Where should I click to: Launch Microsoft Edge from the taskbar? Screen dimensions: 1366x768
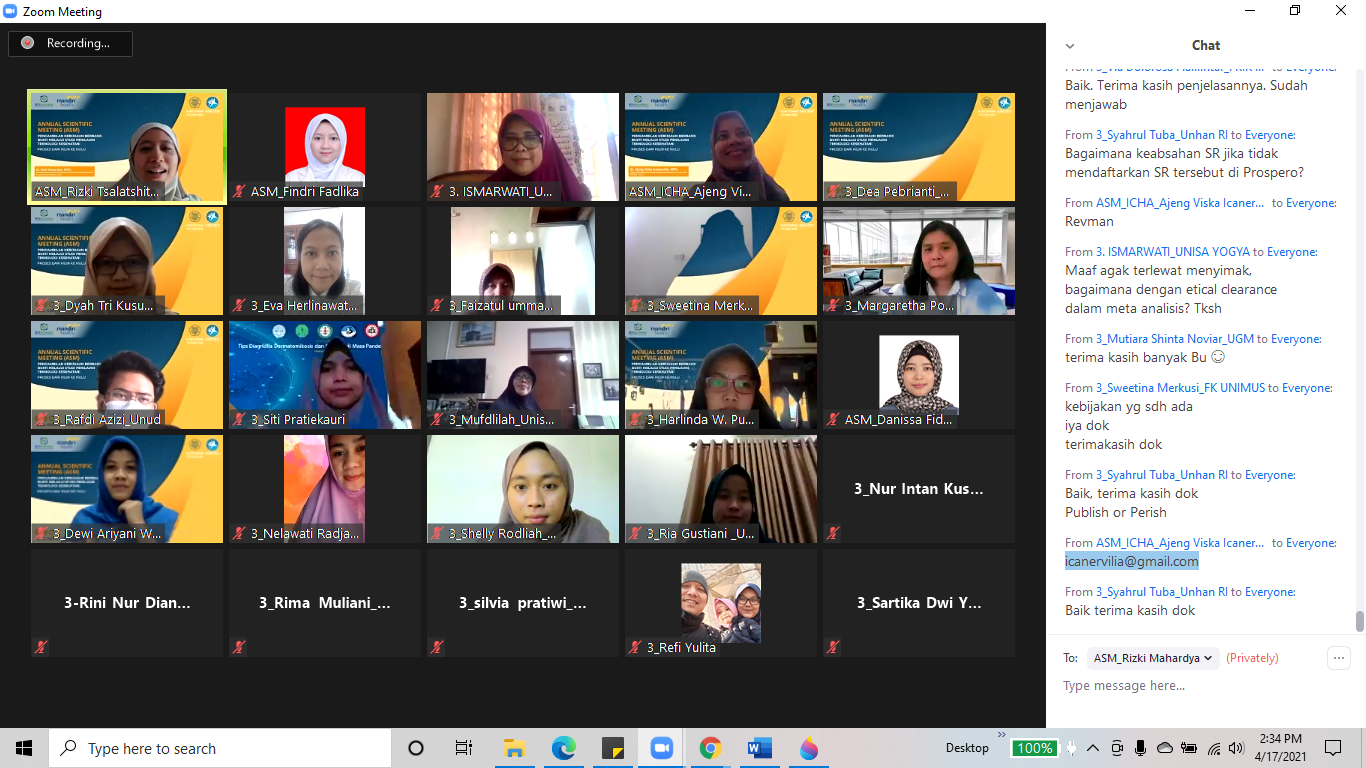point(563,748)
